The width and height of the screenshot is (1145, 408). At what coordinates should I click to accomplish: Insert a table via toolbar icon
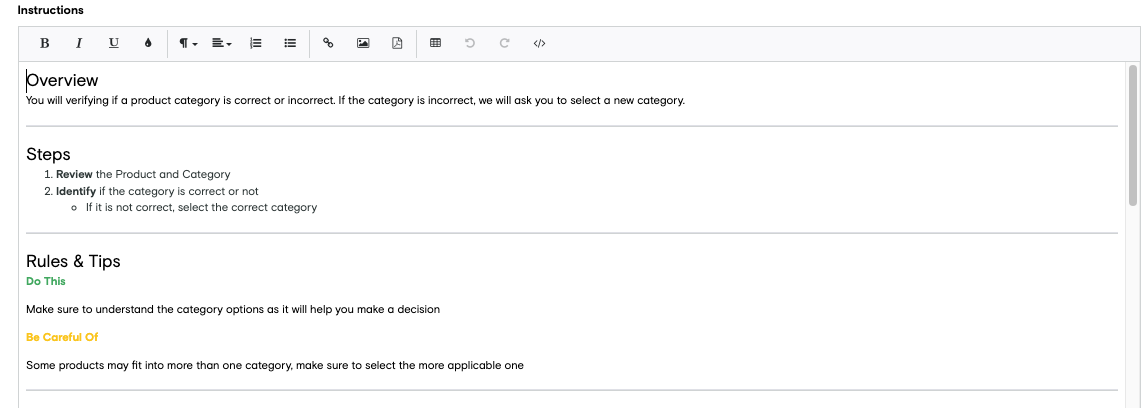[435, 43]
